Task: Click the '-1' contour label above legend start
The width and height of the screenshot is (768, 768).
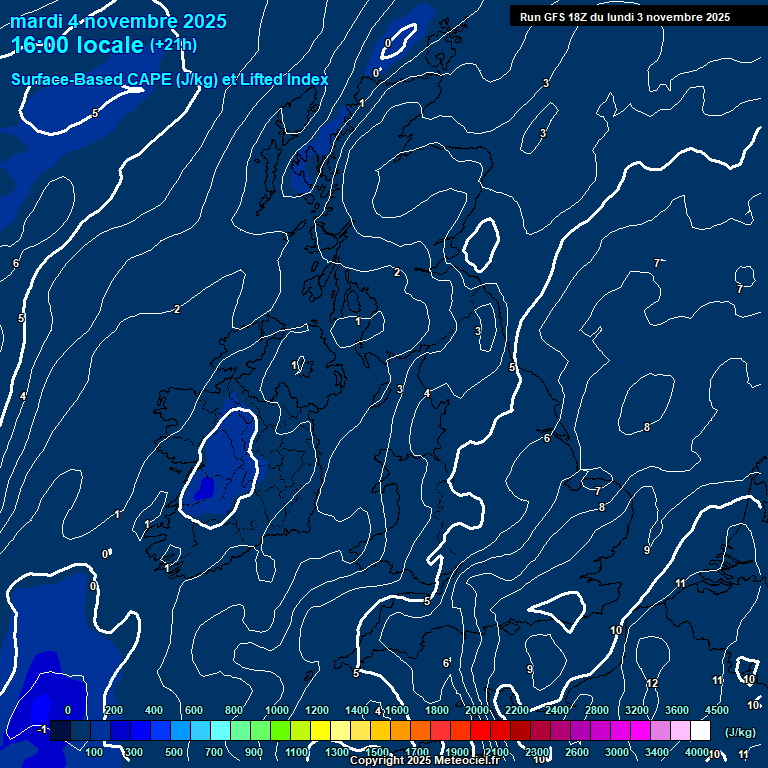Action: pyautogui.click(x=42, y=730)
